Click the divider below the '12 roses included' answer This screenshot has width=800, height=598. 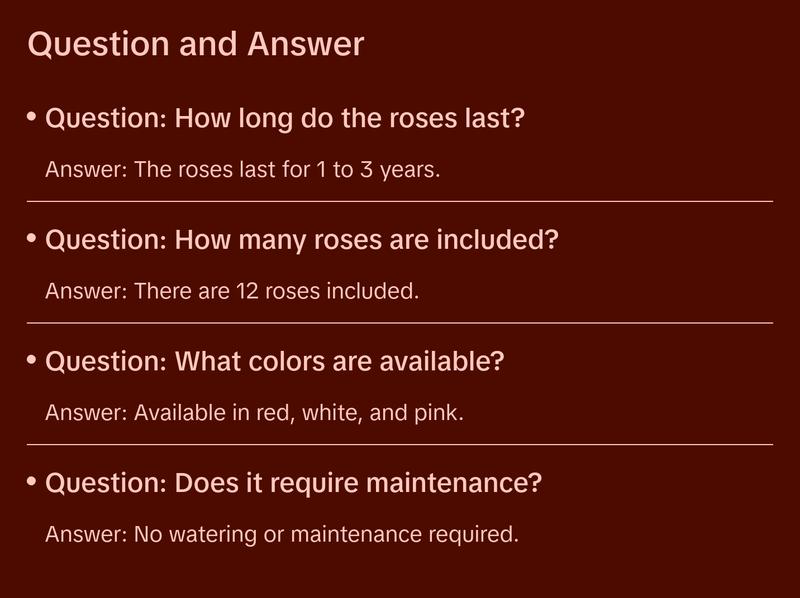pyautogui.click(x=400, y=323)
